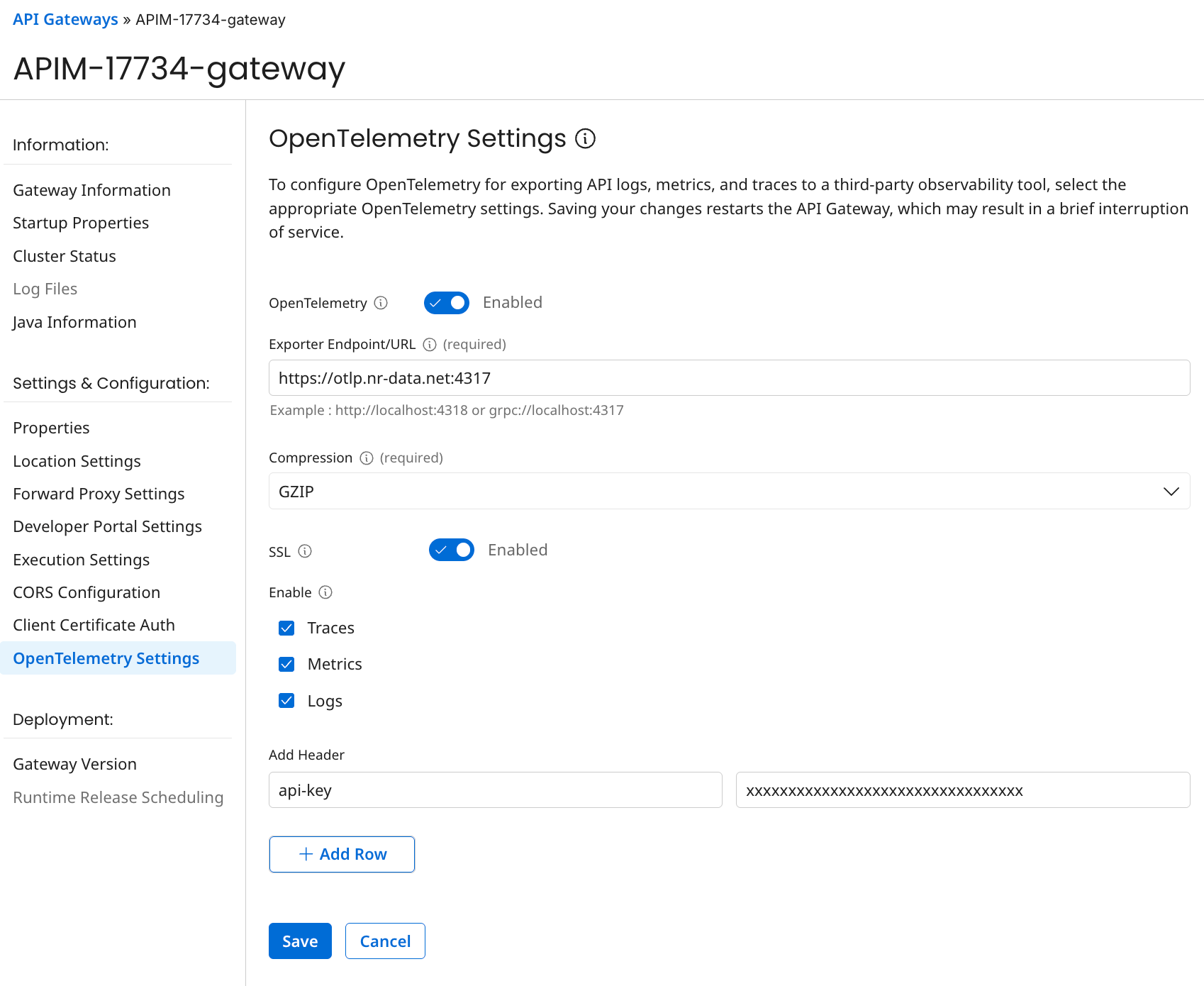Uncheck the Logs checkbox

tap(286, 700)
